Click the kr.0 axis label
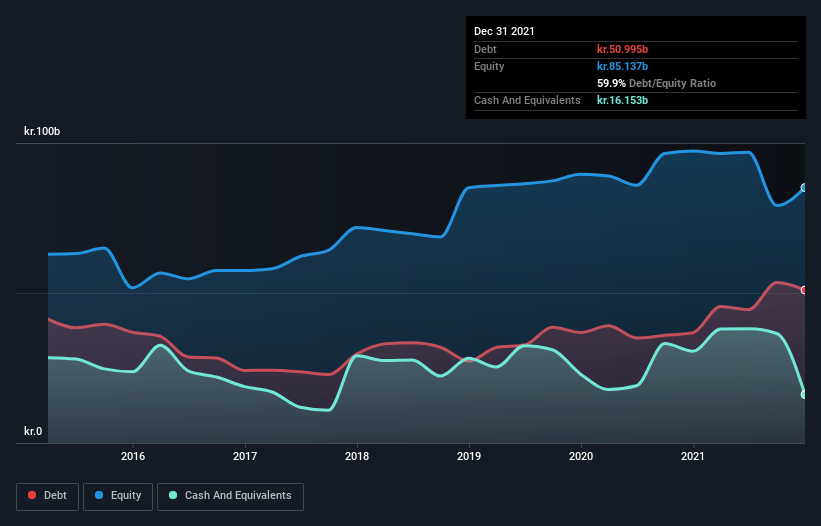The height and width of the screenshot is (526, 821). tap(33, 431)
